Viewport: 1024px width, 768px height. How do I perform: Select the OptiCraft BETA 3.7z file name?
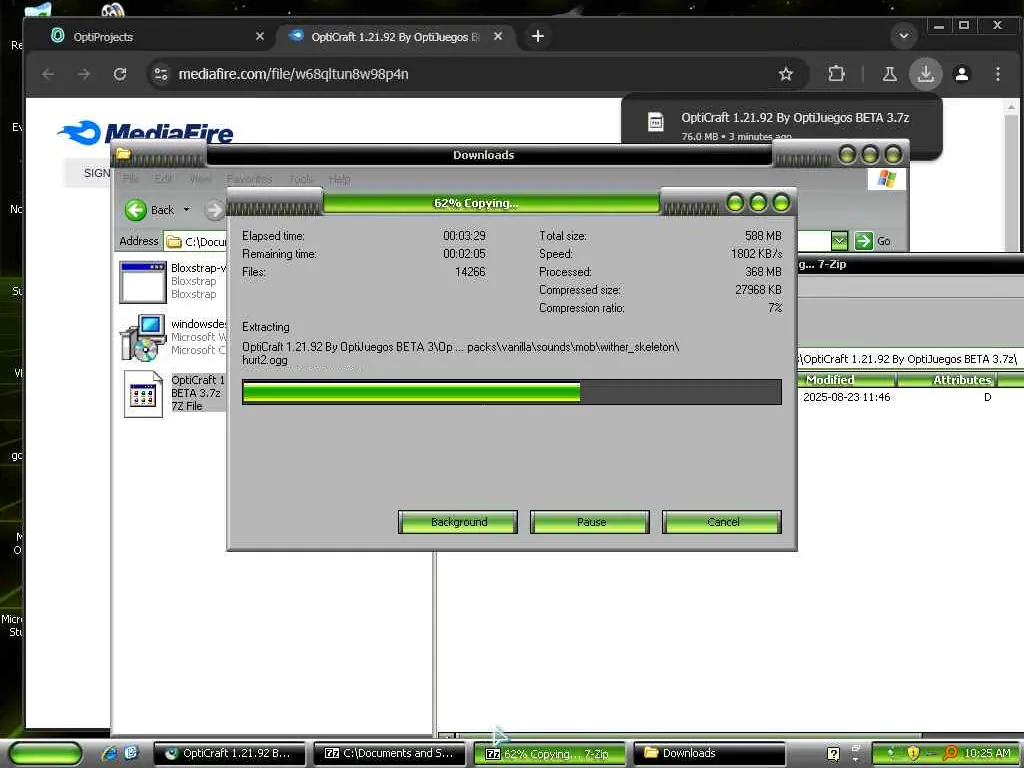coord(198,386)
